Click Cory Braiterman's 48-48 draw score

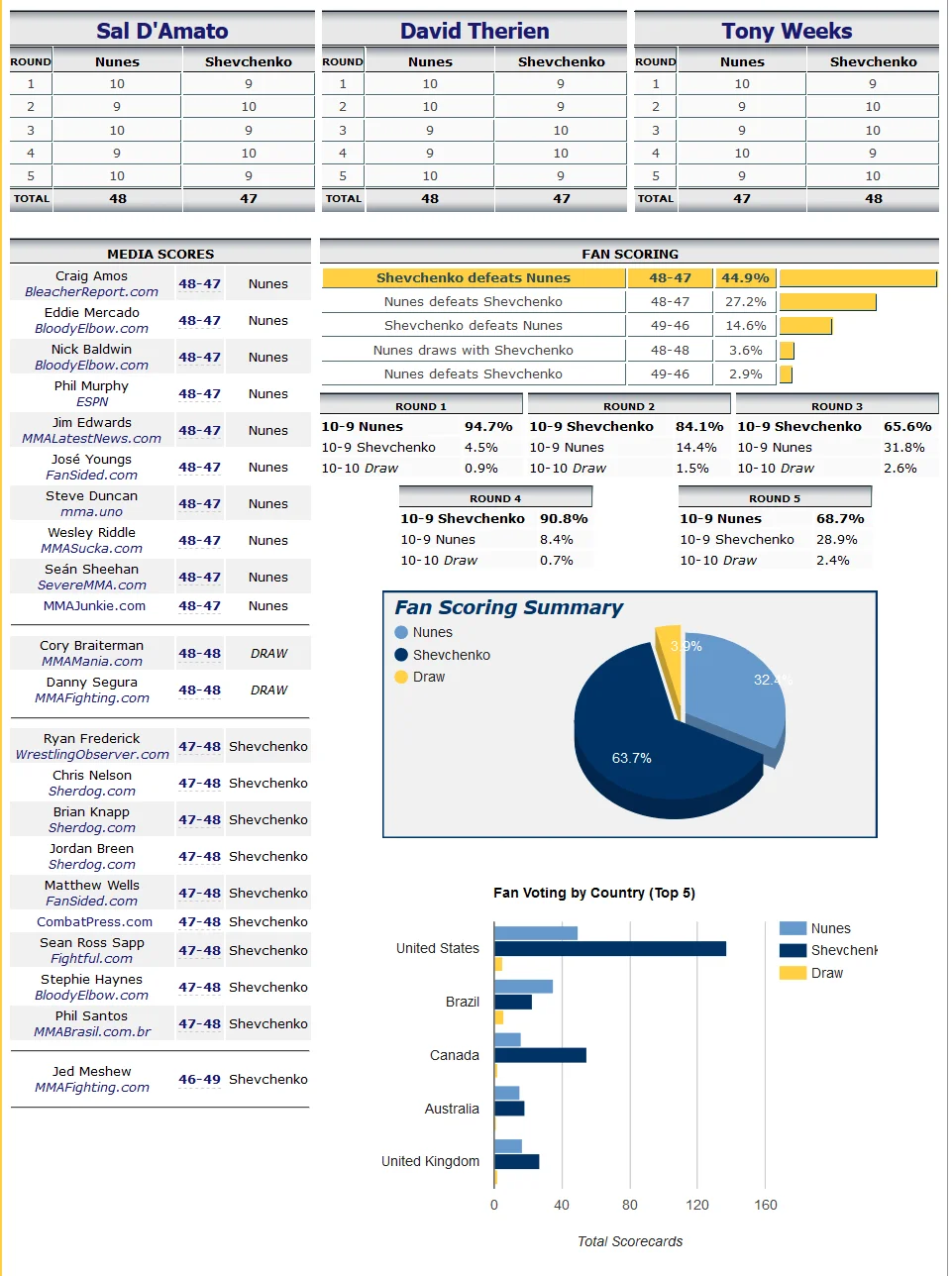point(199,654)
